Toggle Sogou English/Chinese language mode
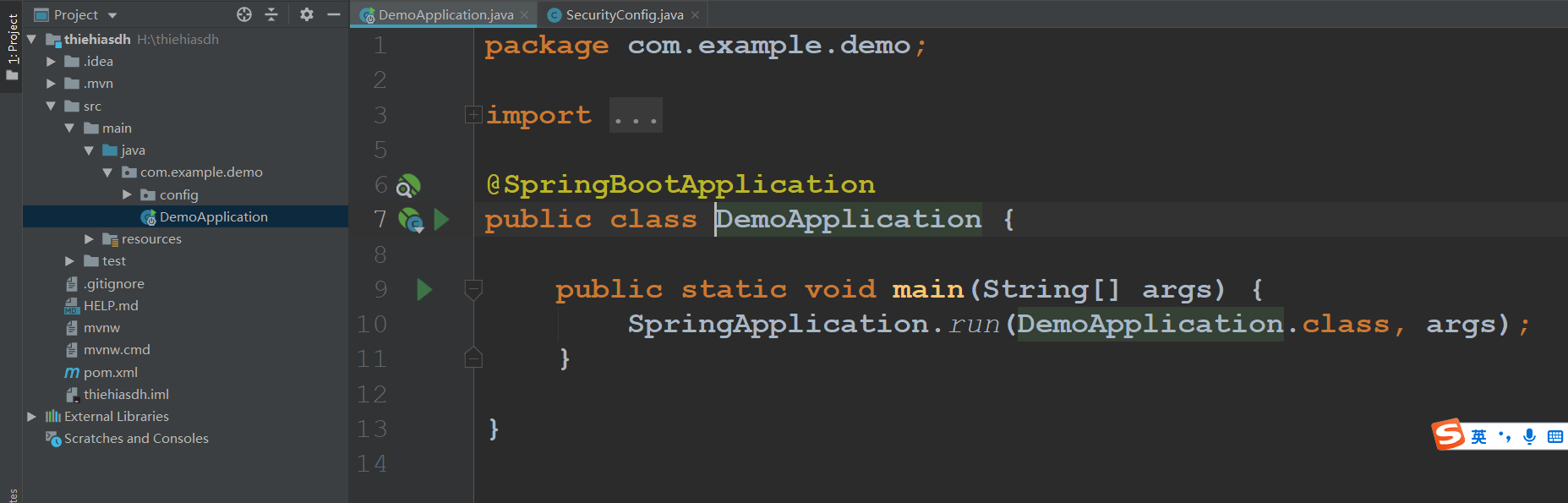Image resolution: width=1568 pixels, height=503 pixels. [x=1478, y=436]
